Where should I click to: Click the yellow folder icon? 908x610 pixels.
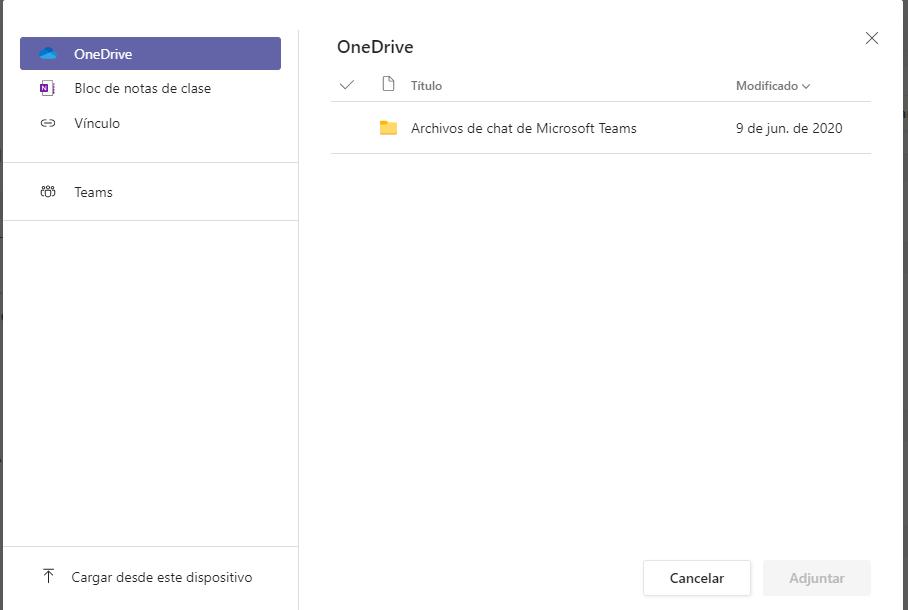388,128
